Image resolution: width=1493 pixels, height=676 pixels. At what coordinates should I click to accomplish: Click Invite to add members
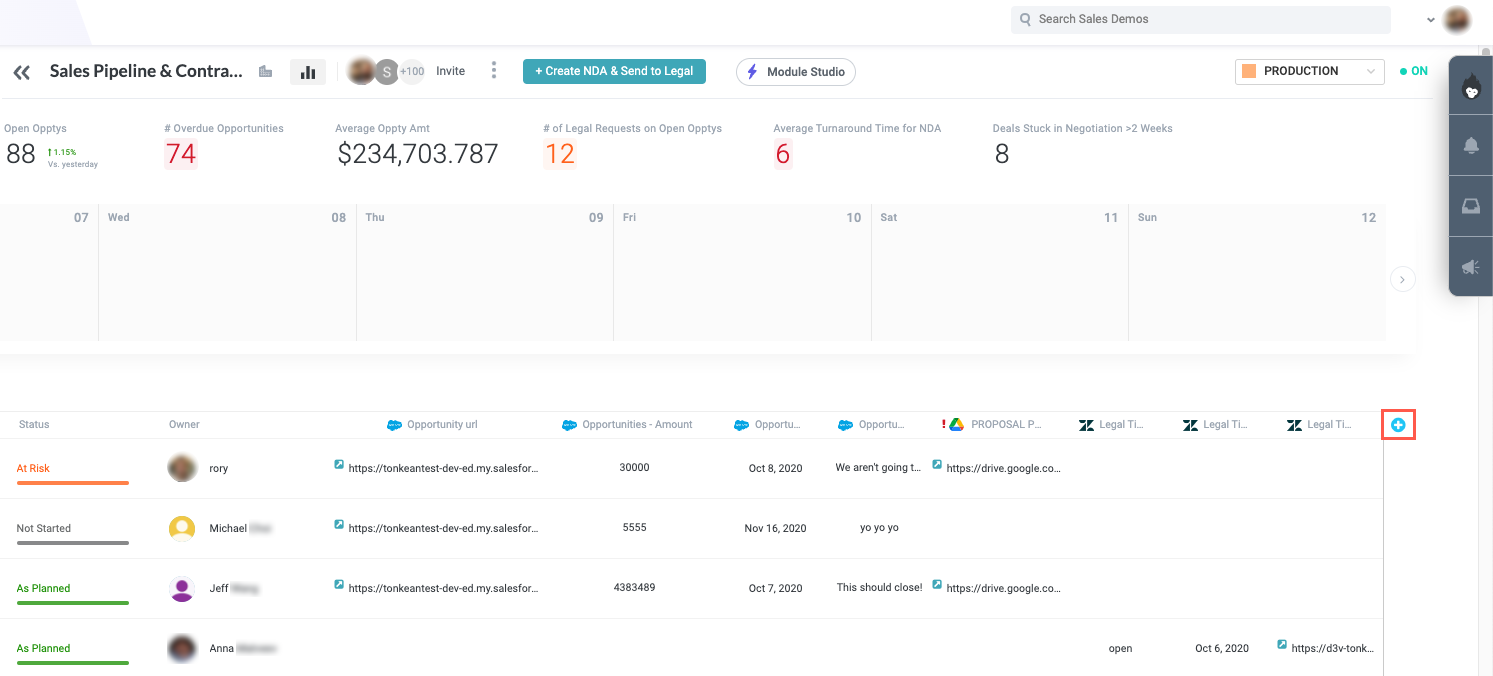pos(450,71)
